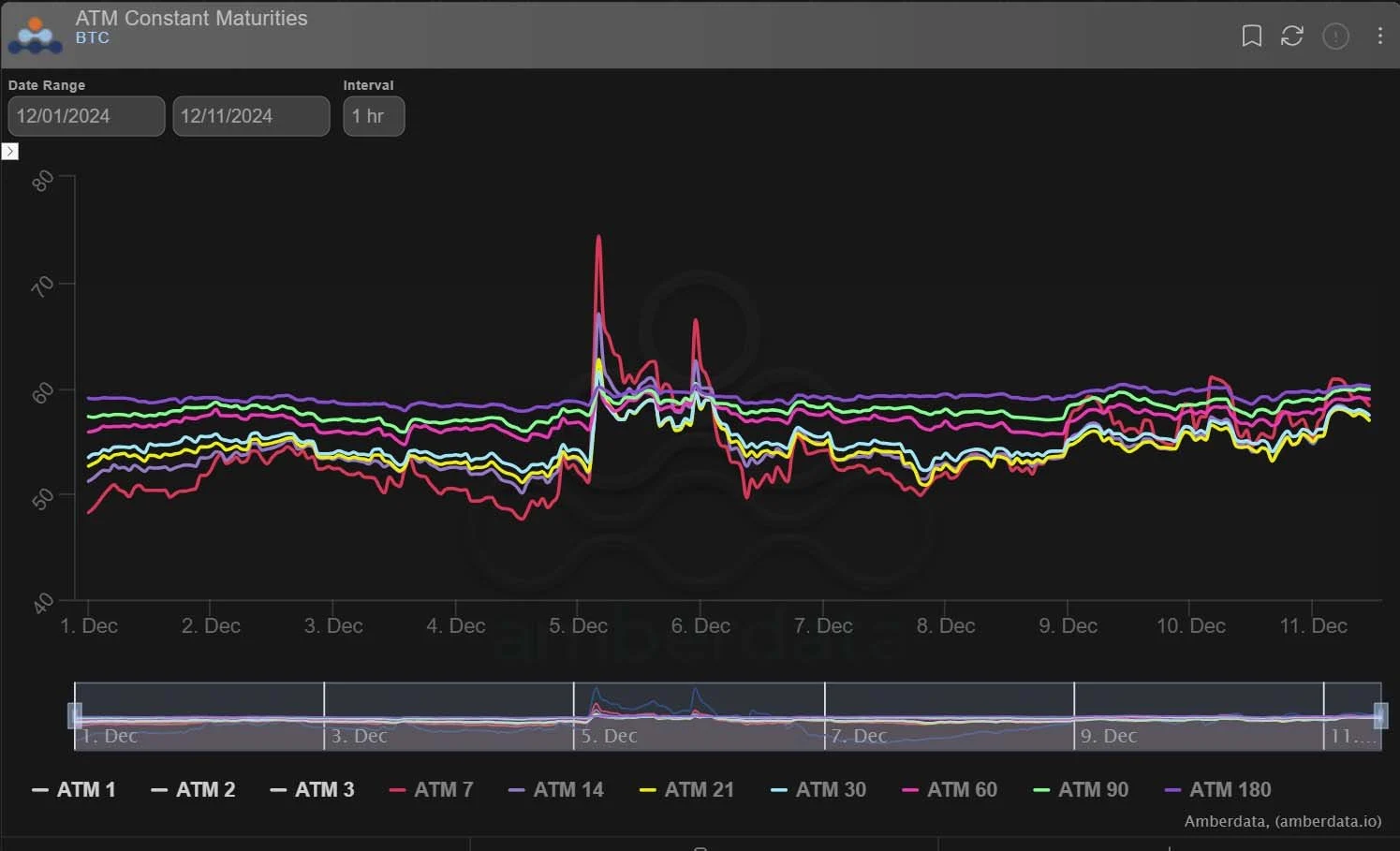Image resolution: width=1400 pixels, height=851 pixels.
Task: Click the Amberdata (amberdata.io) credit link
Action: pos(1283,821)
